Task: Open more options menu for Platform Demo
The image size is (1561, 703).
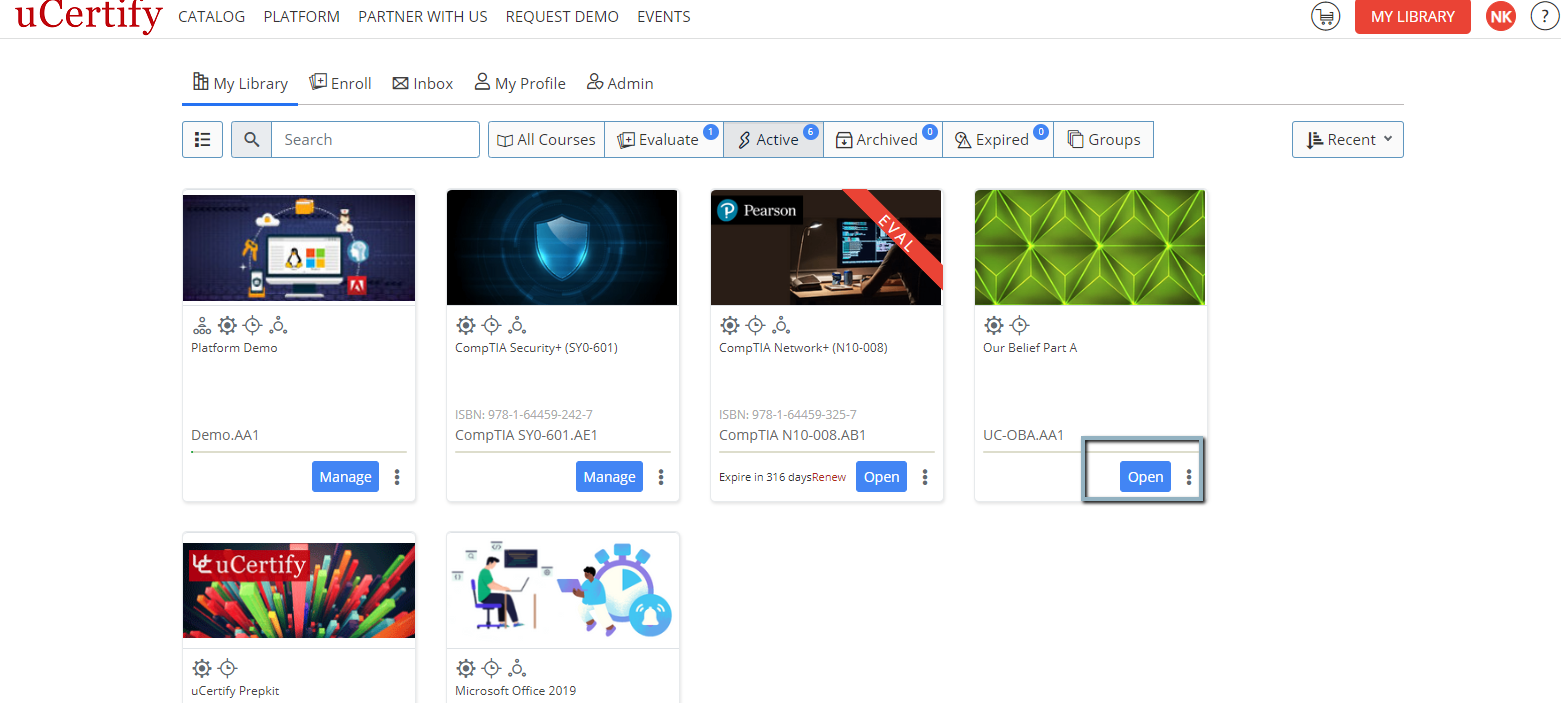Action: point(397,477)
